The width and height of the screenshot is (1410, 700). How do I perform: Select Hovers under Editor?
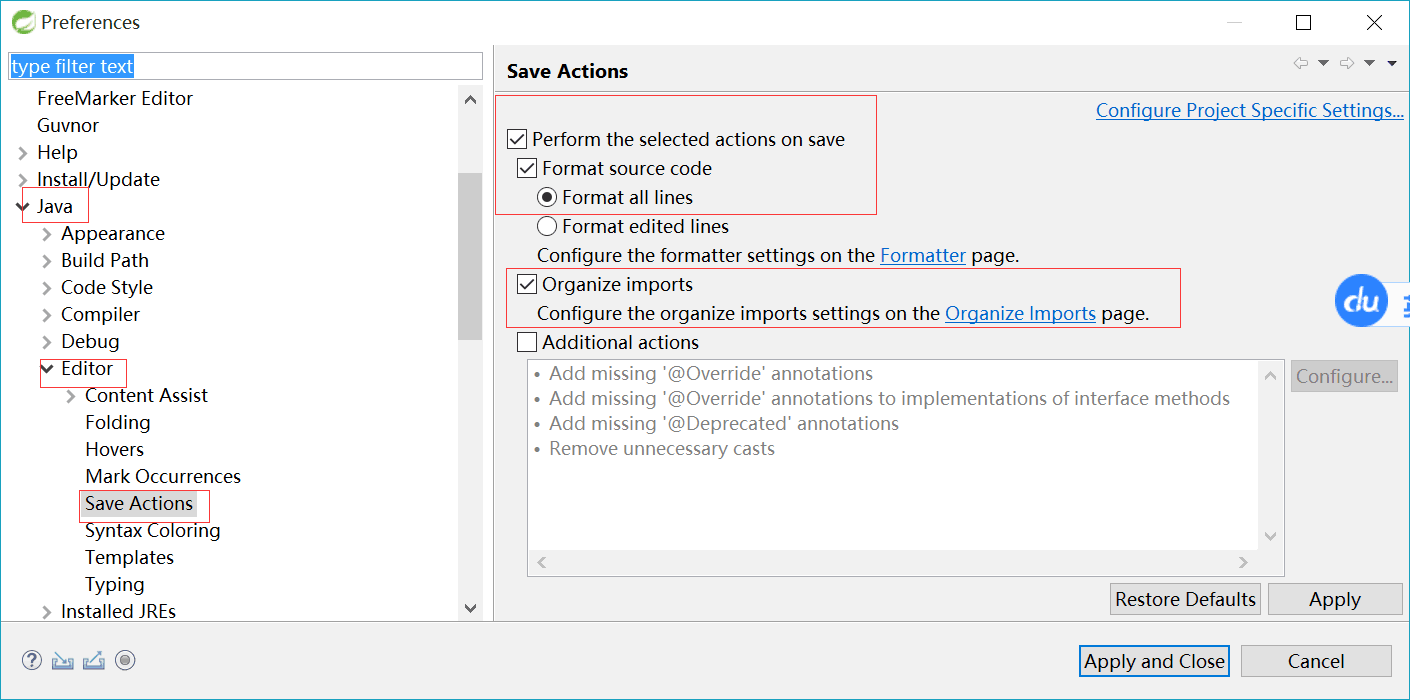tap(115, 449)
